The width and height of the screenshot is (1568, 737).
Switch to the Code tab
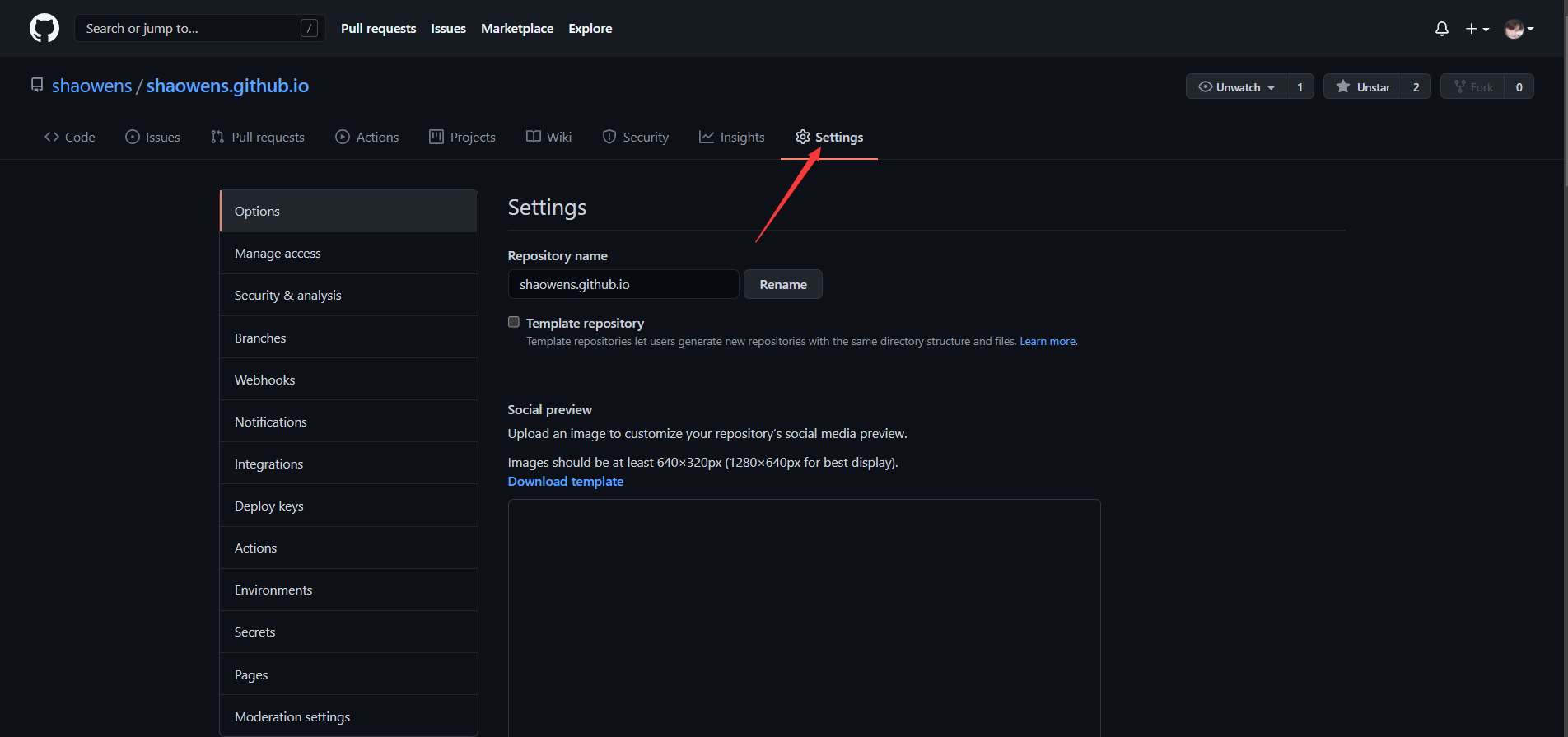click(x=70, y=137)
